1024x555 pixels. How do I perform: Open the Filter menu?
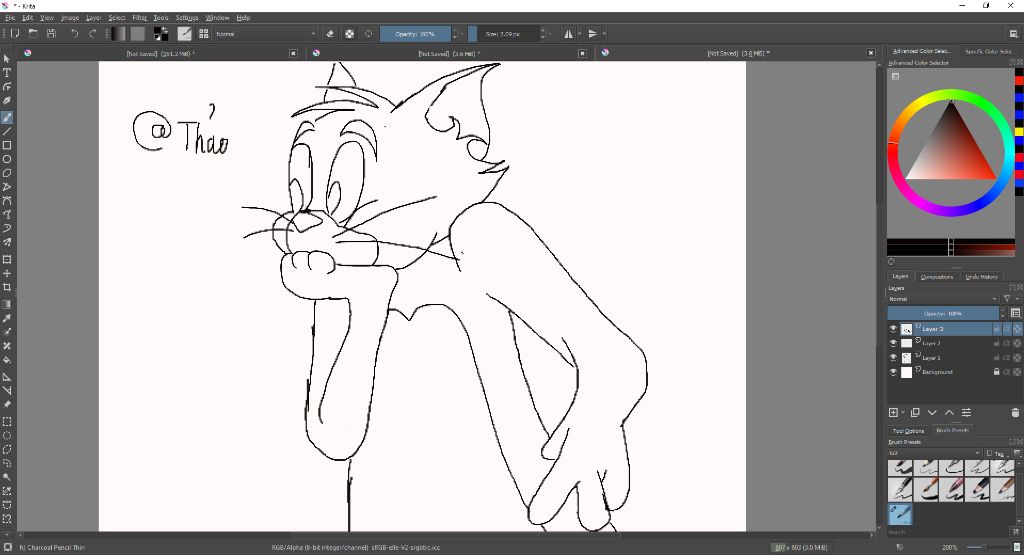click(x=140, y=18)
